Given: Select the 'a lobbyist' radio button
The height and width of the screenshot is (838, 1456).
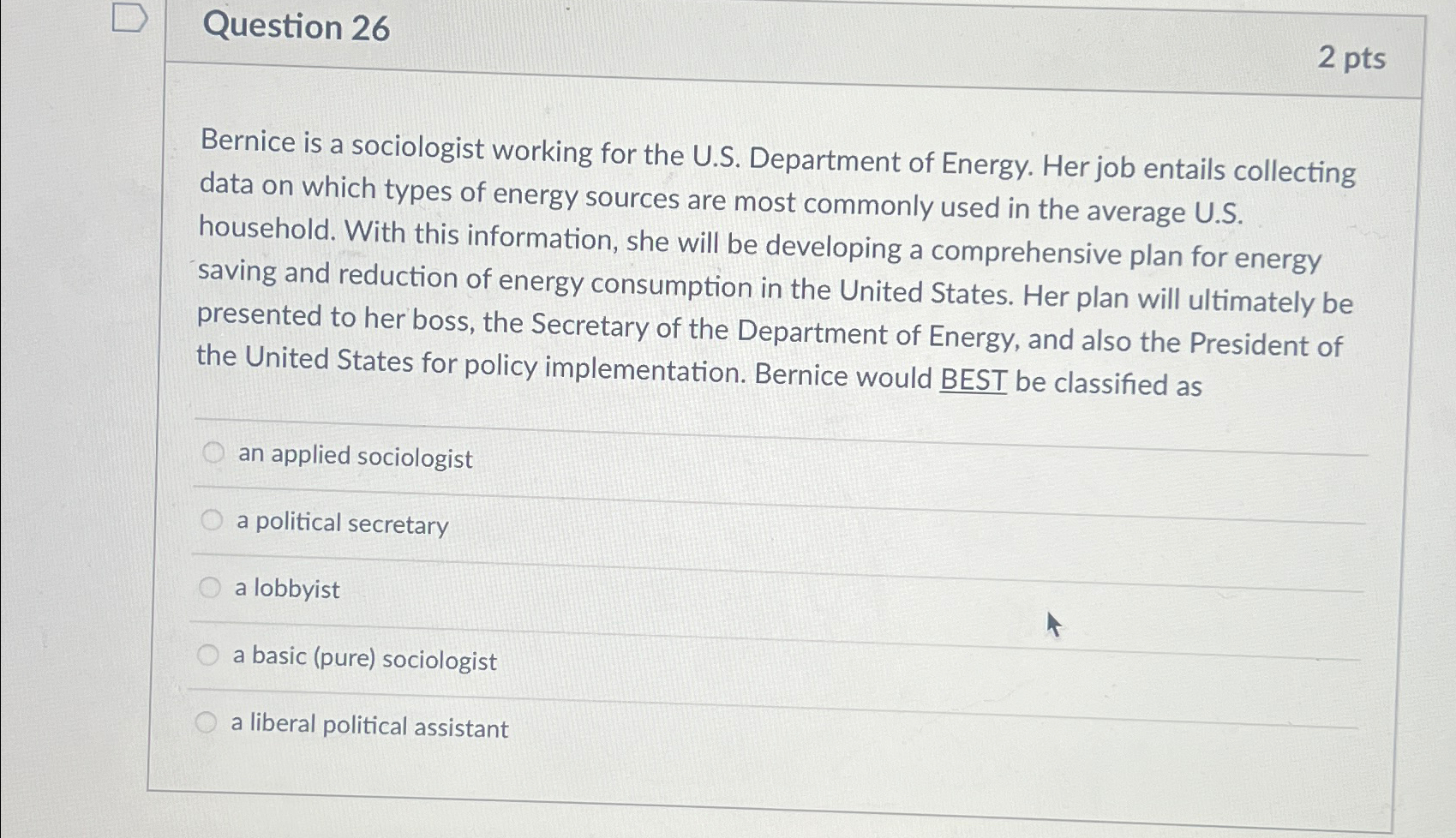Looking at the screenshot, I should tap(208, 585).
